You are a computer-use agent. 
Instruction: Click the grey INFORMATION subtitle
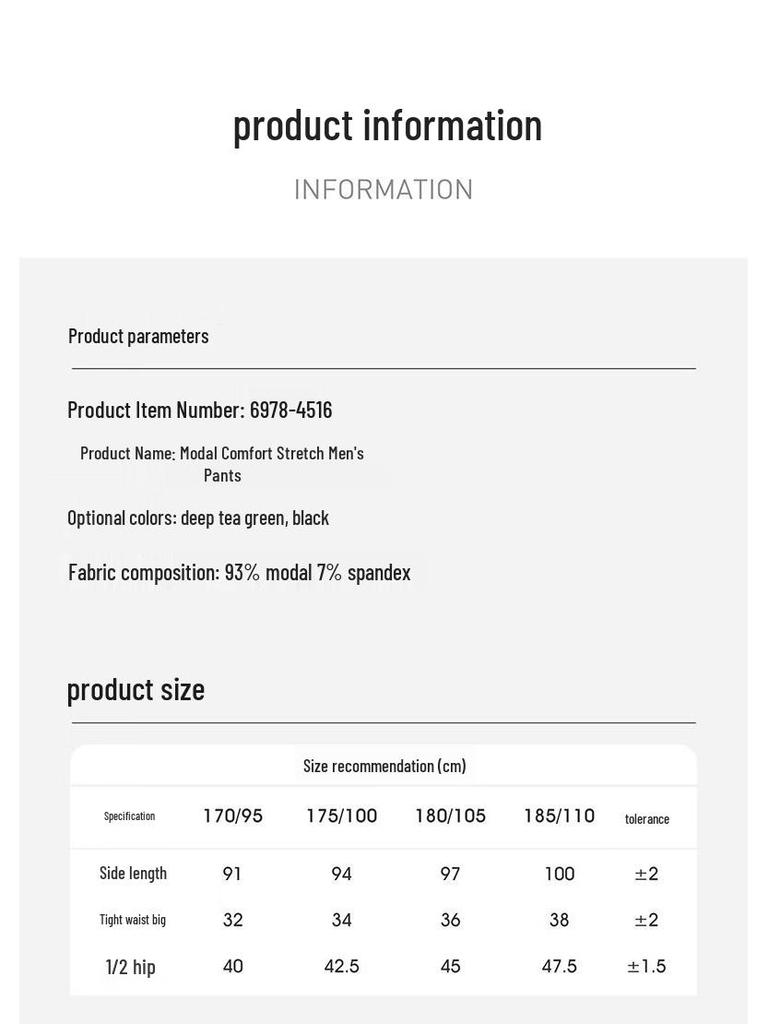(383, 190)
